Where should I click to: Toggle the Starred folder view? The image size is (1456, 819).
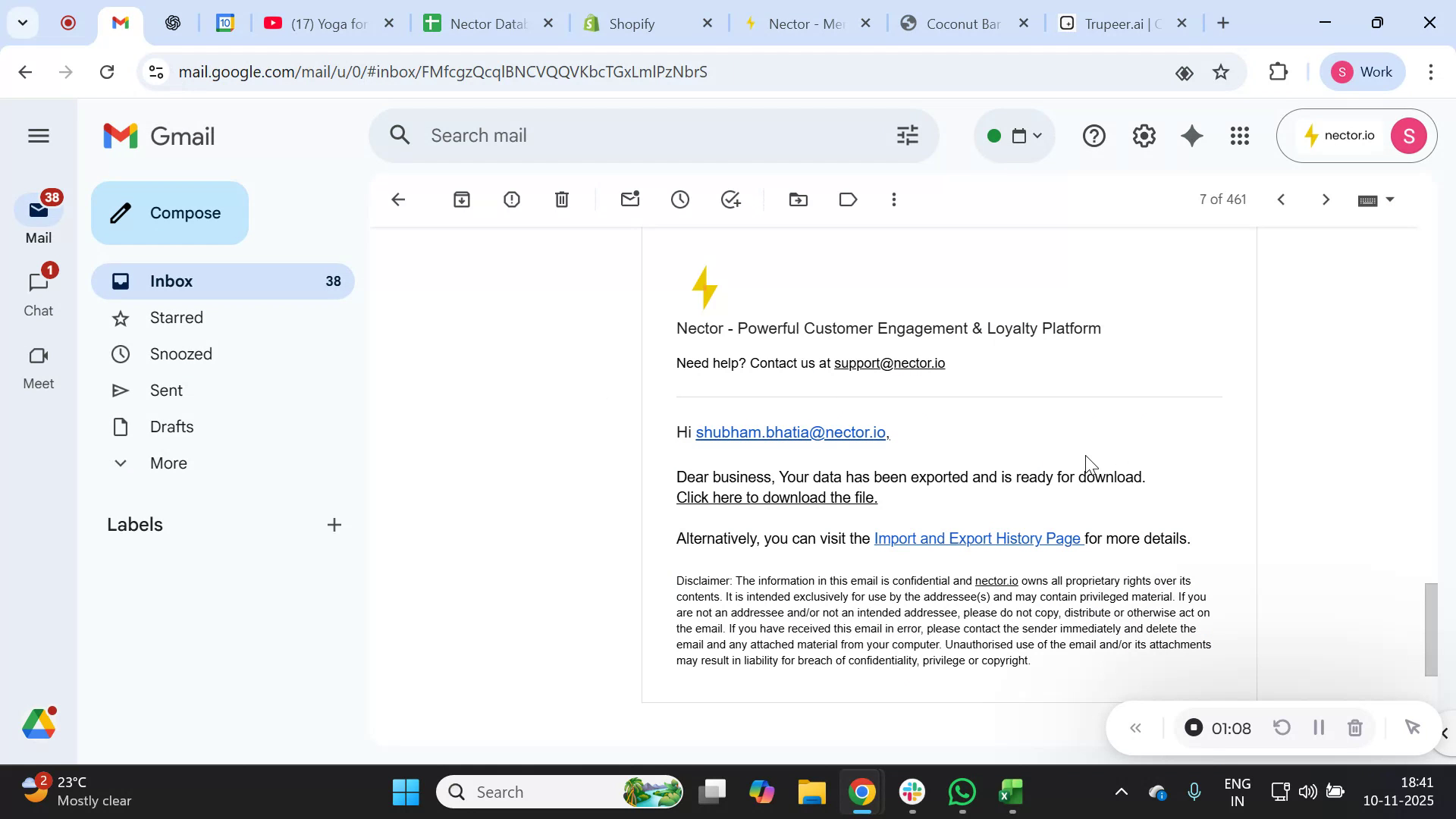176,318
